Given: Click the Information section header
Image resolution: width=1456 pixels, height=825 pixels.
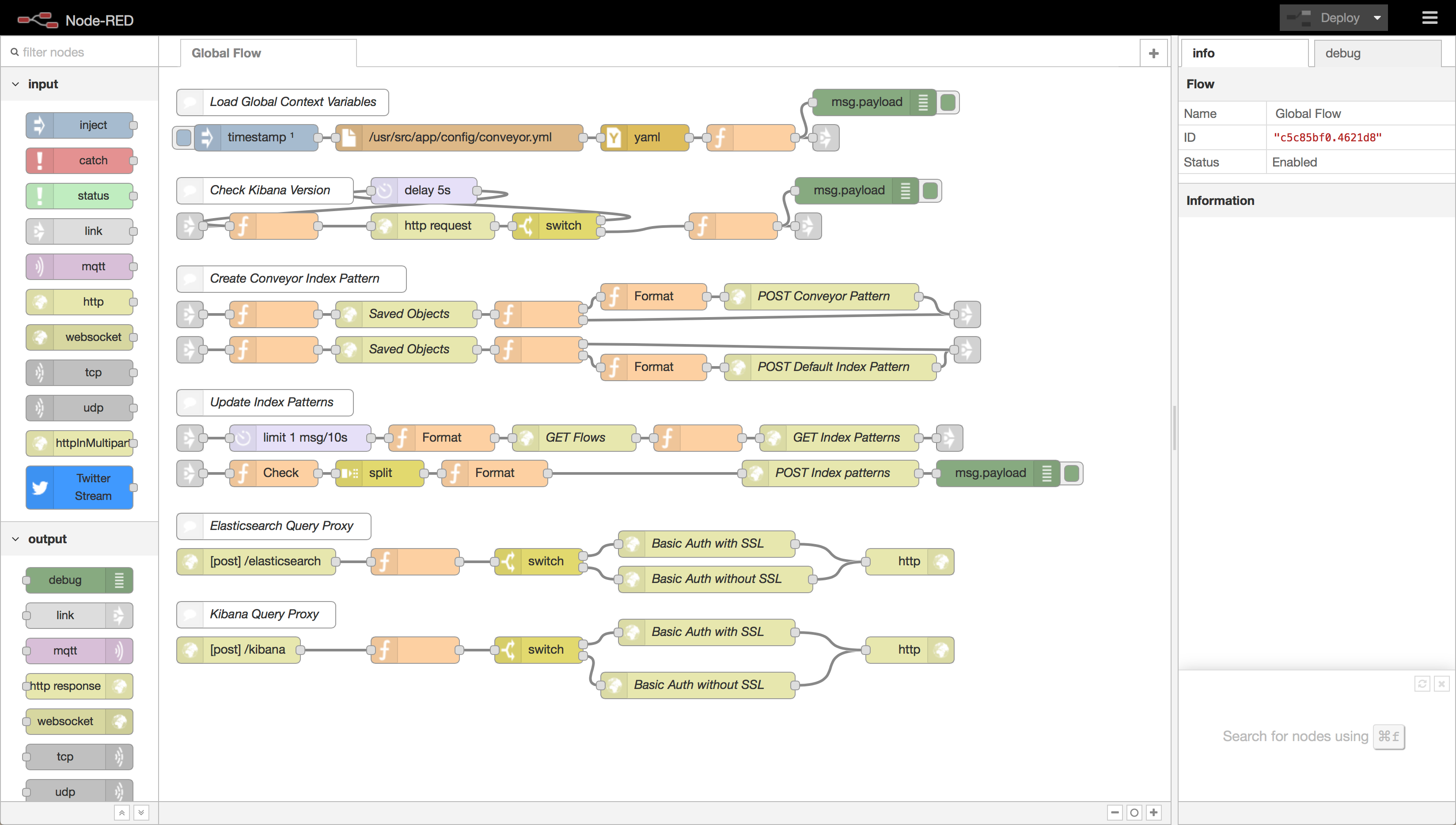Looking at the screenshot, I should click(x=1316, y=201).
